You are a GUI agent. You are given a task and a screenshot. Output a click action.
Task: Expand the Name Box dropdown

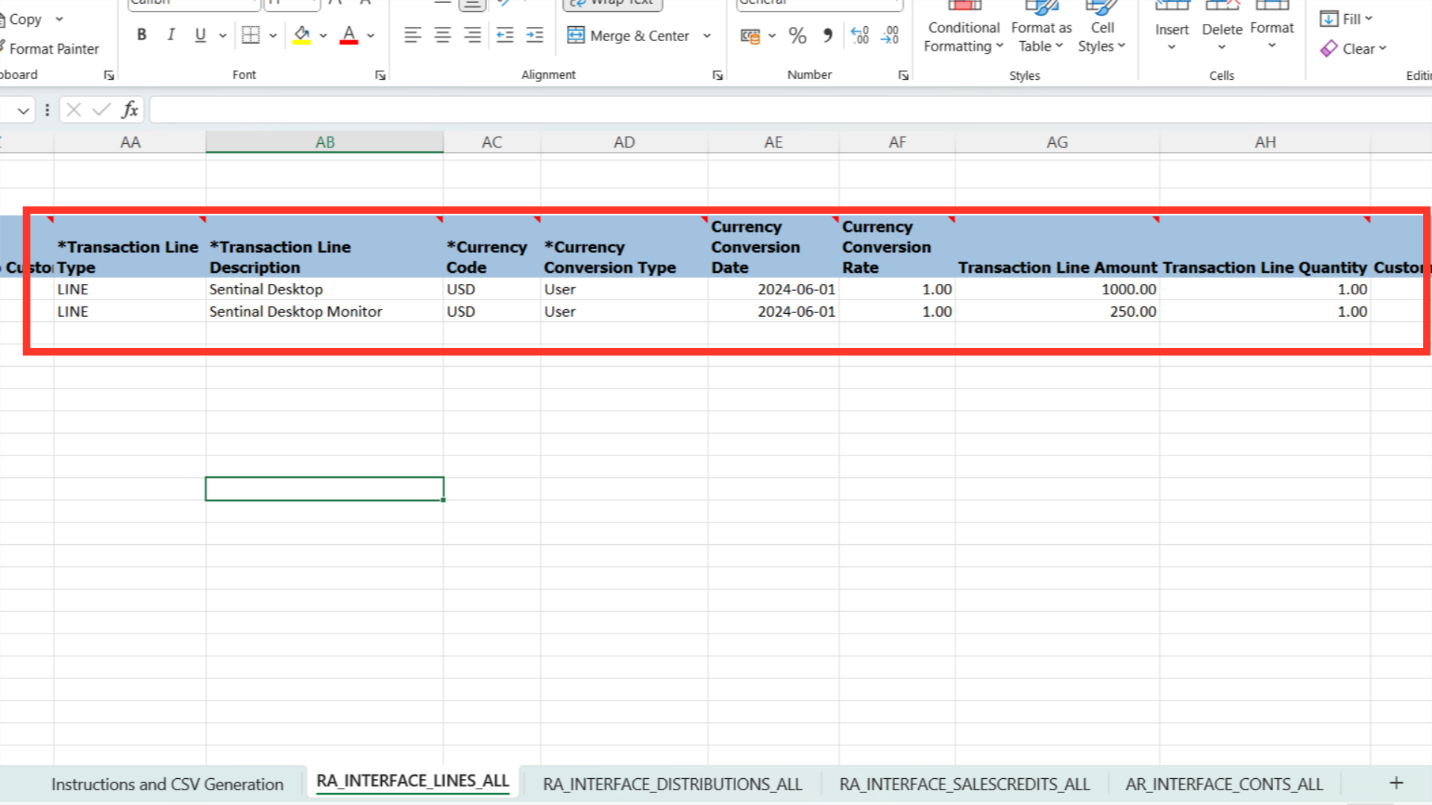pos(23,110)
